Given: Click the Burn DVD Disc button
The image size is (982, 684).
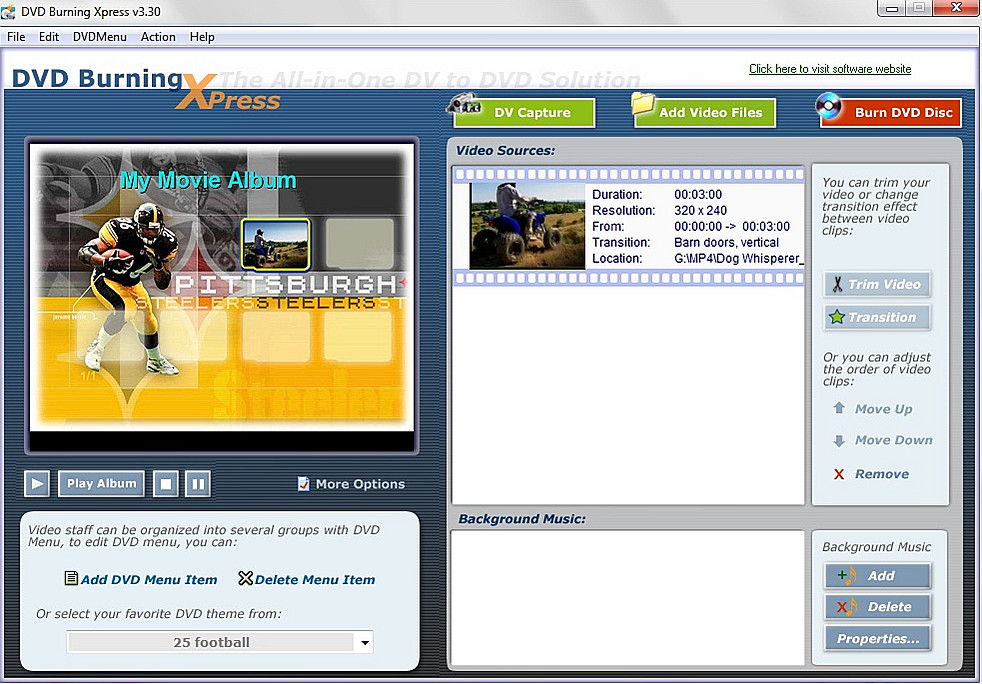Looking at the screenshot, I should 891,113.
